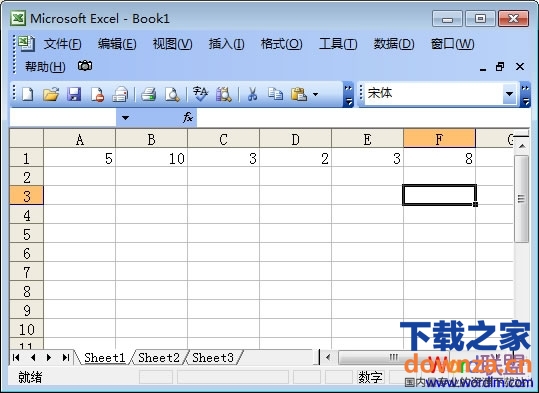Open the 数据(D) menu
Image resolution: width=539 pixels, height=393 pixels.
tap(394, 44)
